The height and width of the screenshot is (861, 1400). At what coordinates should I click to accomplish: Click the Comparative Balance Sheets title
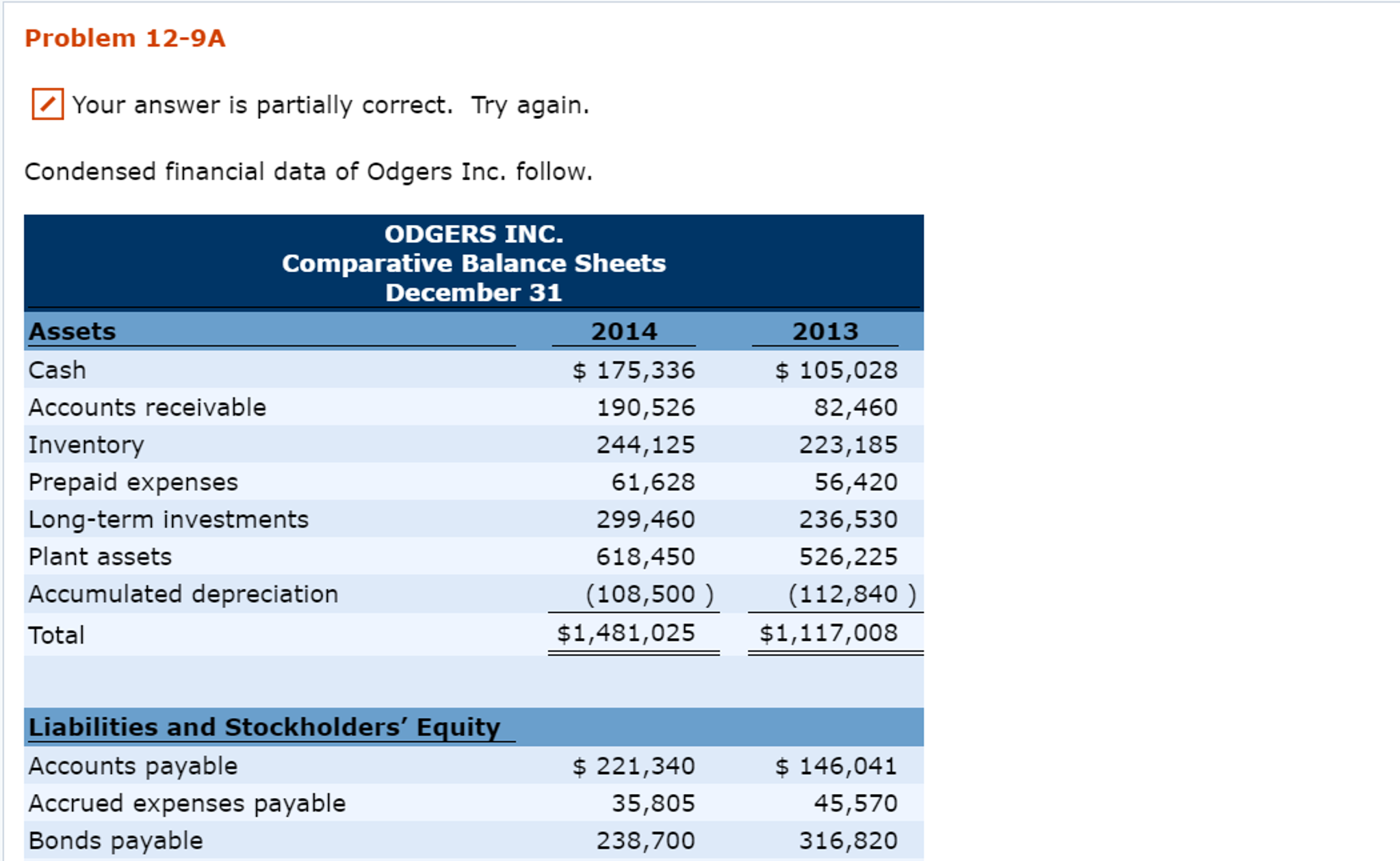474,263
